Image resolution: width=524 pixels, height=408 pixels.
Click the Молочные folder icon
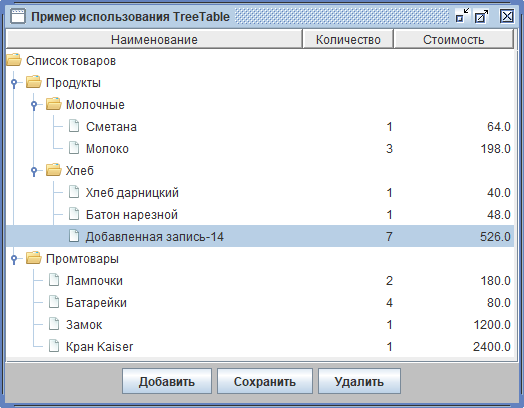53,104
